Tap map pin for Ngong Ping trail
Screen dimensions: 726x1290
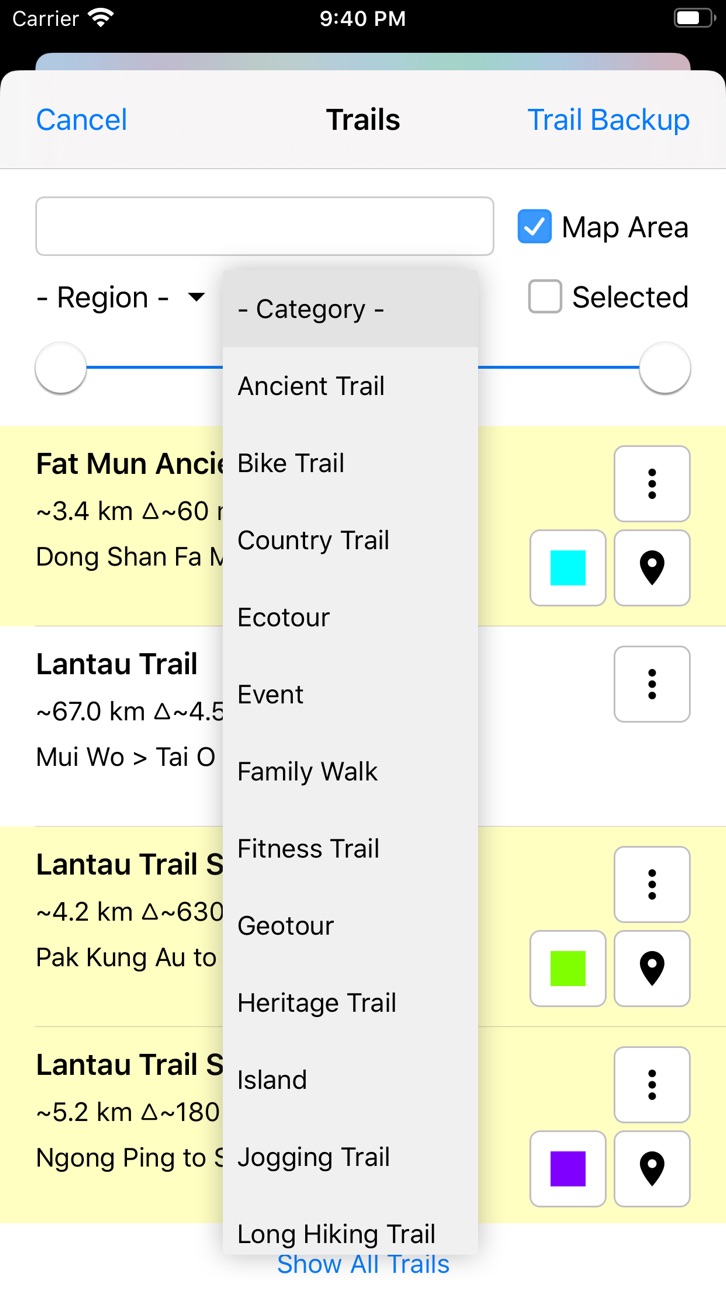point(652,1168)
